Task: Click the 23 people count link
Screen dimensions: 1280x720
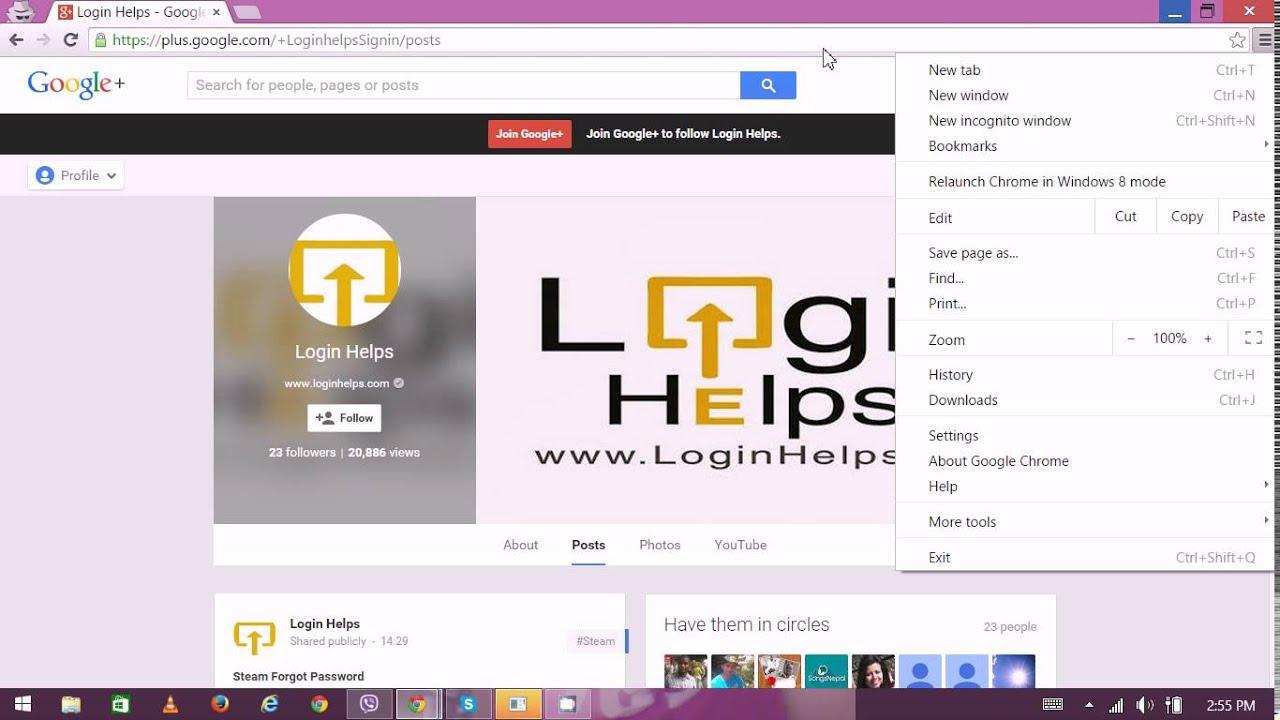Action: 1010,627
